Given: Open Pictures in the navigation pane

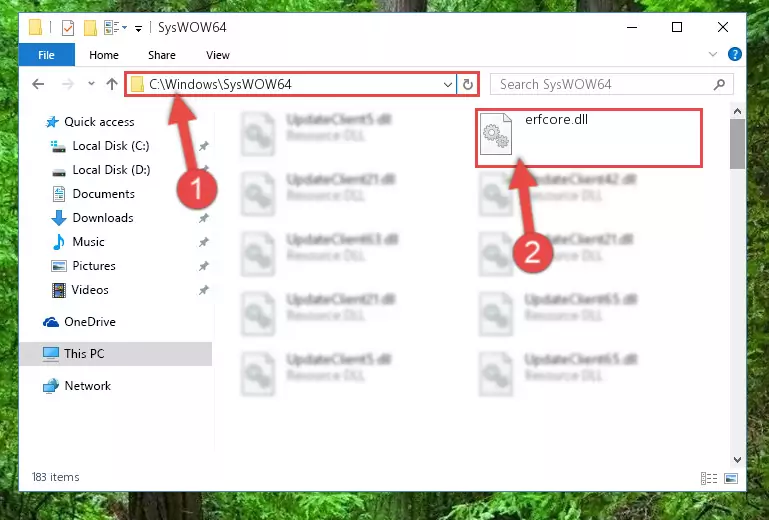Looking at the screenshot, I should coord(94,266).
